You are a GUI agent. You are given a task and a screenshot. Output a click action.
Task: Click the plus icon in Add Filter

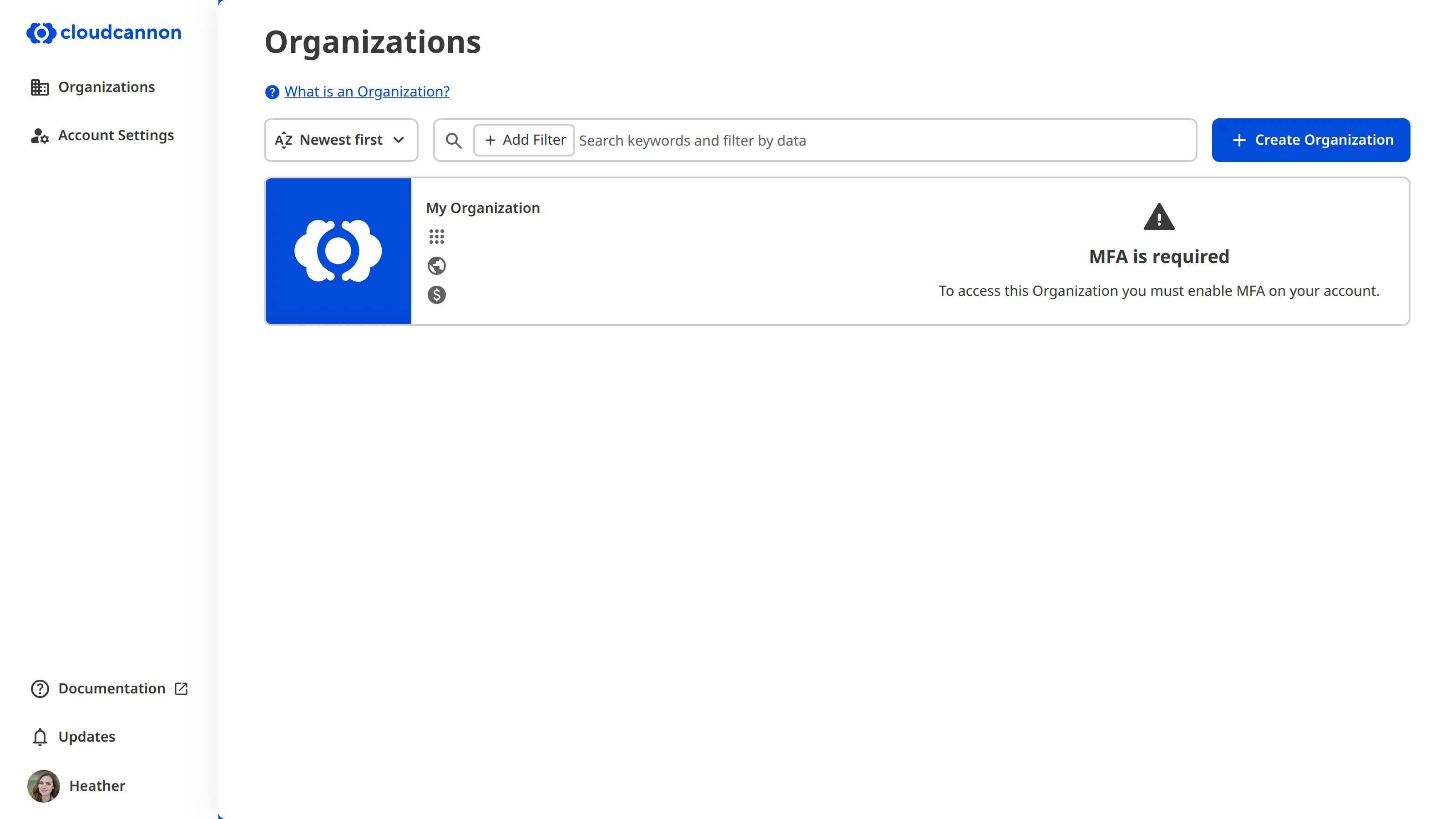pyautogui.click(x=490, y=140)
